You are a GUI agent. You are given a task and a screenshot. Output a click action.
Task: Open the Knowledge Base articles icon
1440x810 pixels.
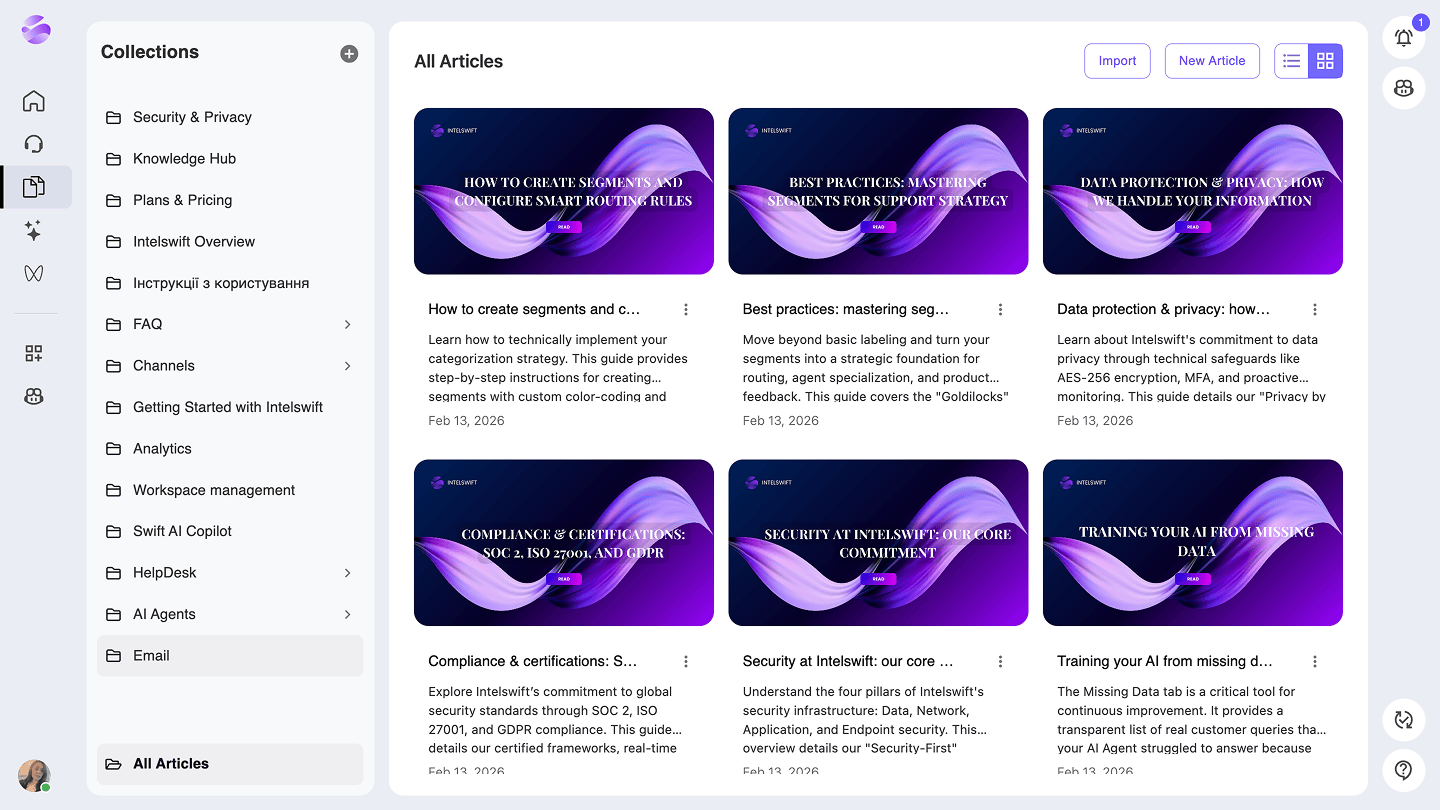33,187
